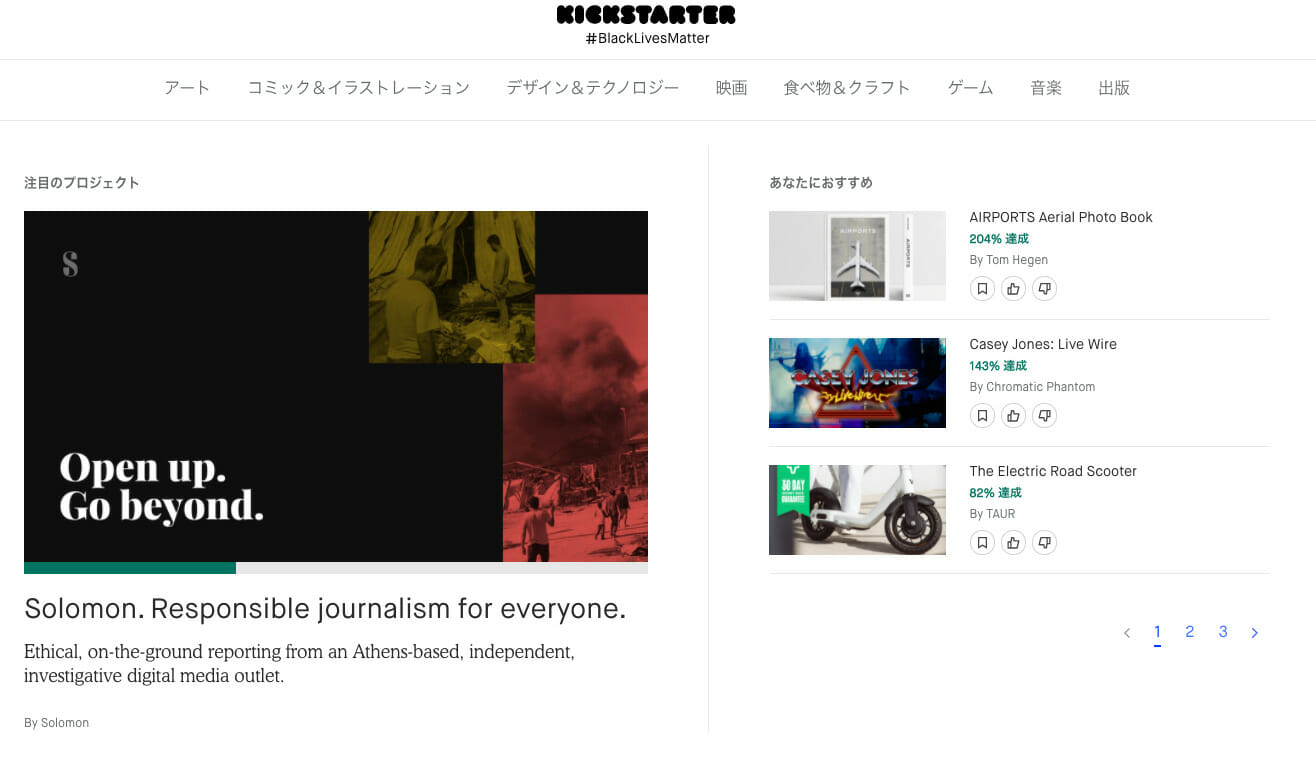This screenshot has height=760, width=1316.
Task: Bookmark the AIRPORTS Aerial Photo Book project
Action: pyautogui.click(x=982, y=289)
